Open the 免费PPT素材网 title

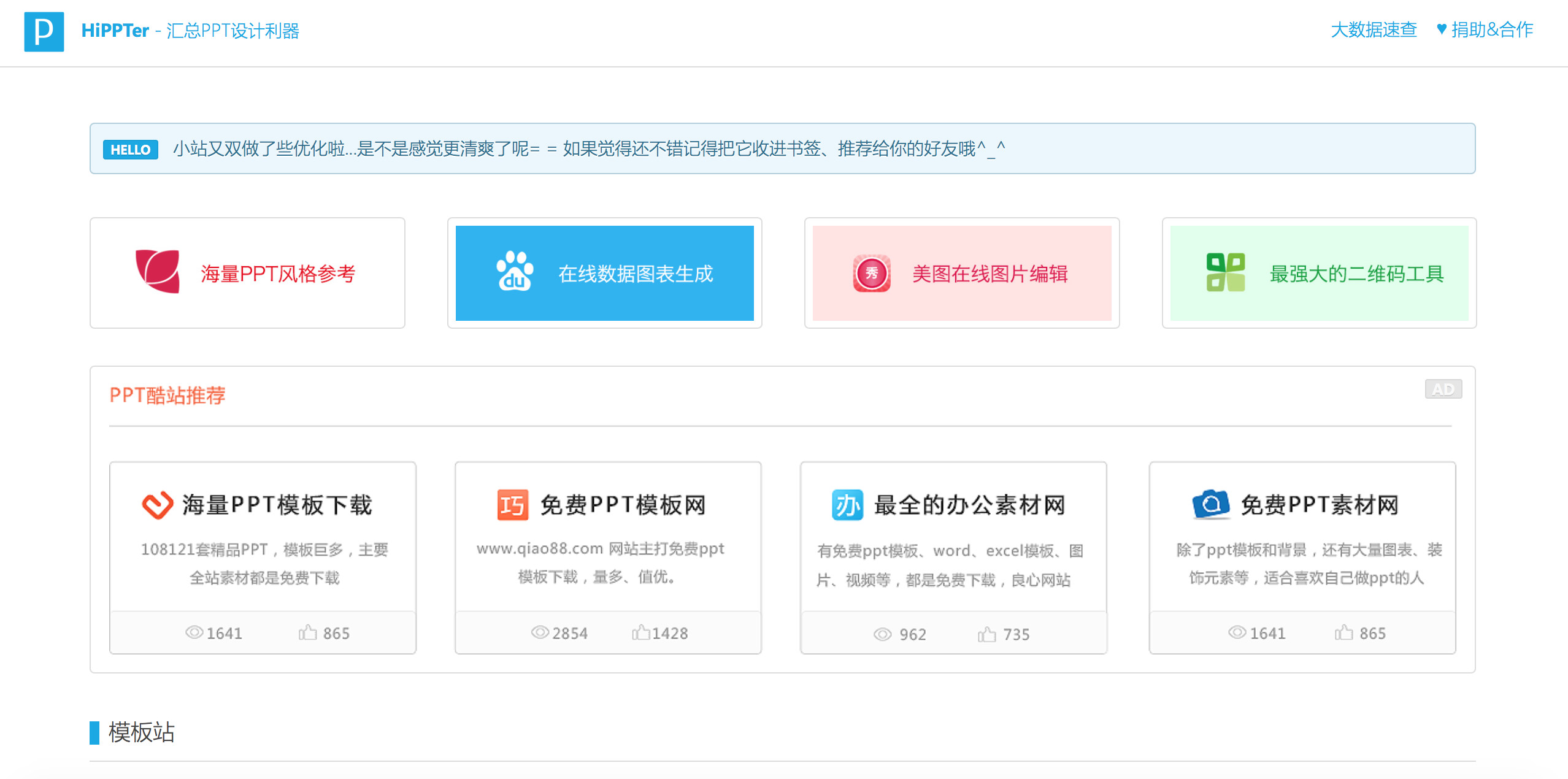tap(1320, 505)
